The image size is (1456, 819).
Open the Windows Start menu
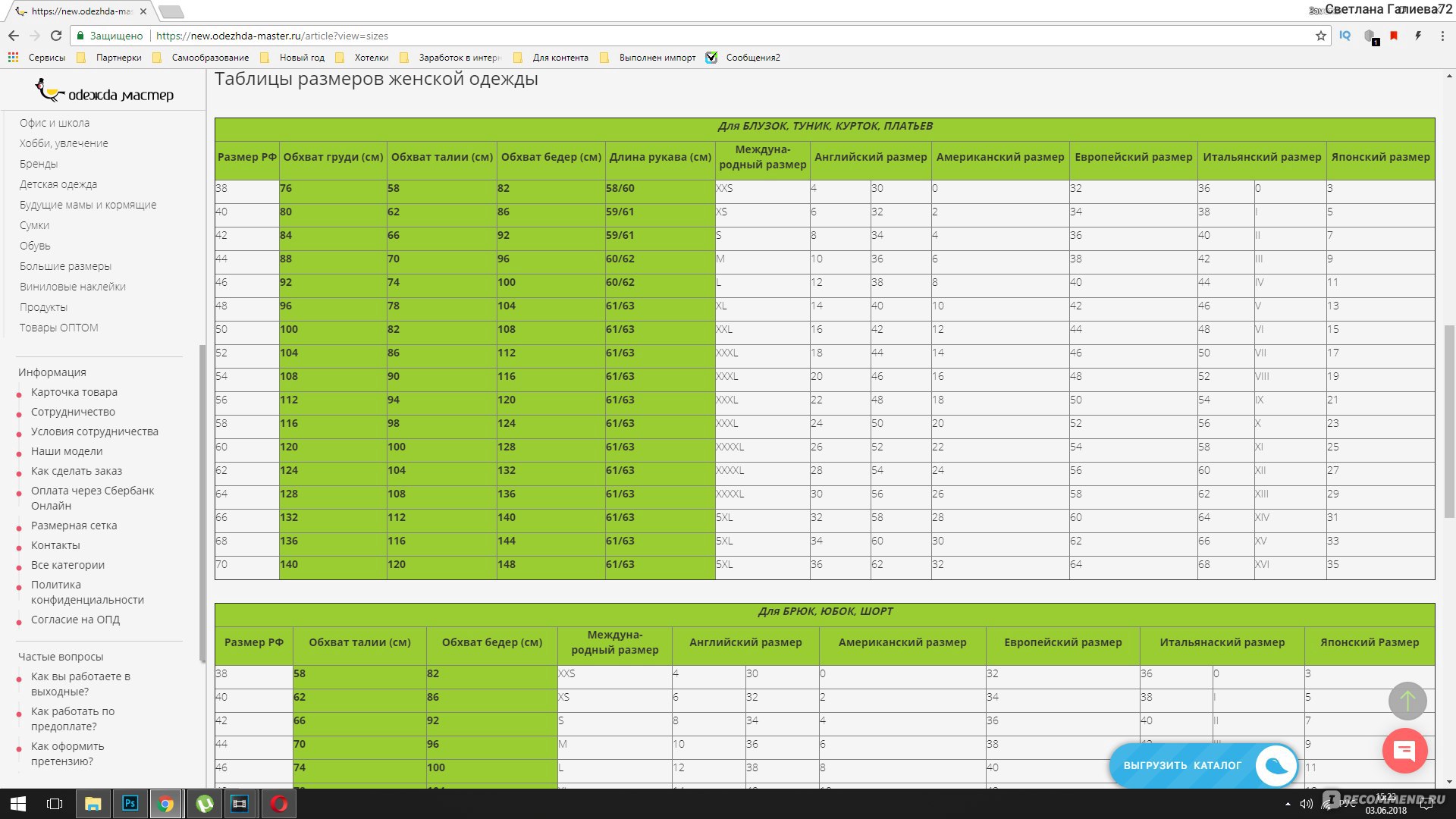(x=18, y=804)
